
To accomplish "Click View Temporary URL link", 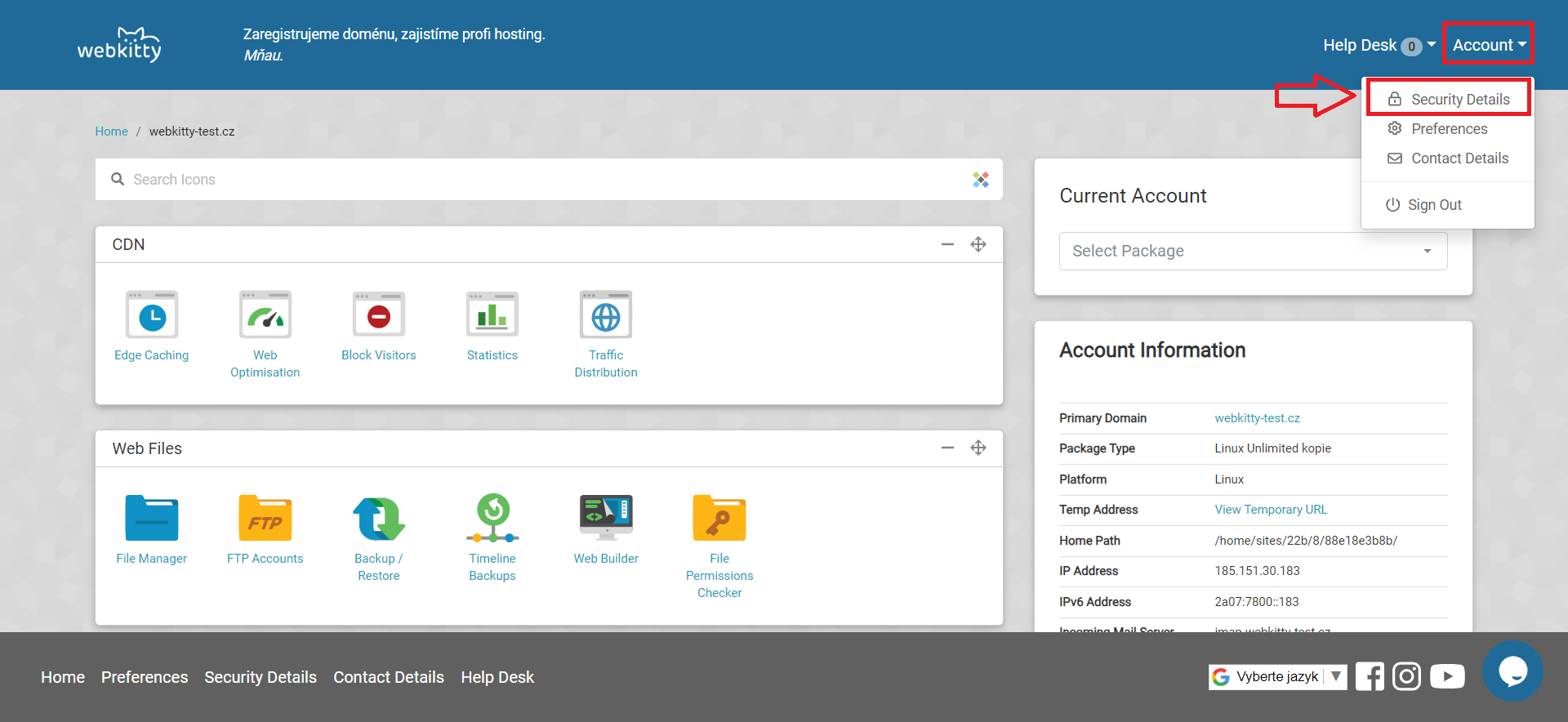I will pyautogui.click(x=1271, y=510).
